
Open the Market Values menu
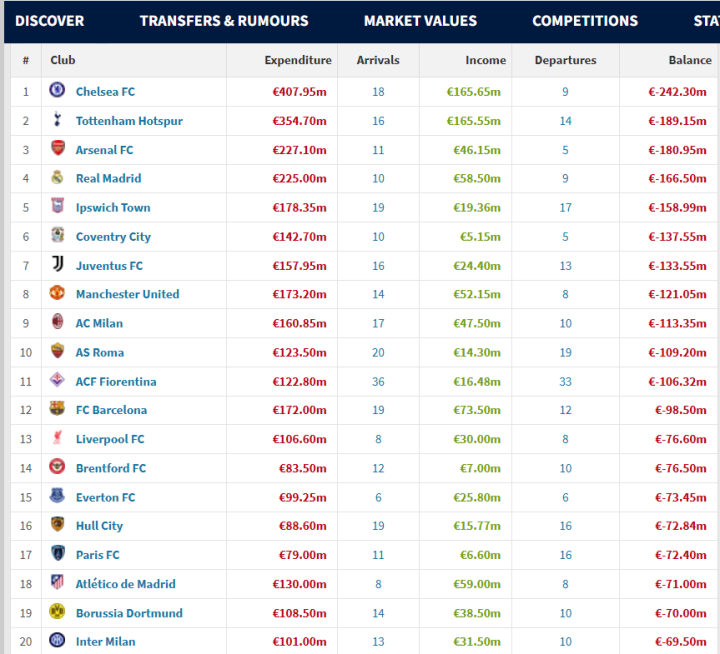[x=421, y=21]
